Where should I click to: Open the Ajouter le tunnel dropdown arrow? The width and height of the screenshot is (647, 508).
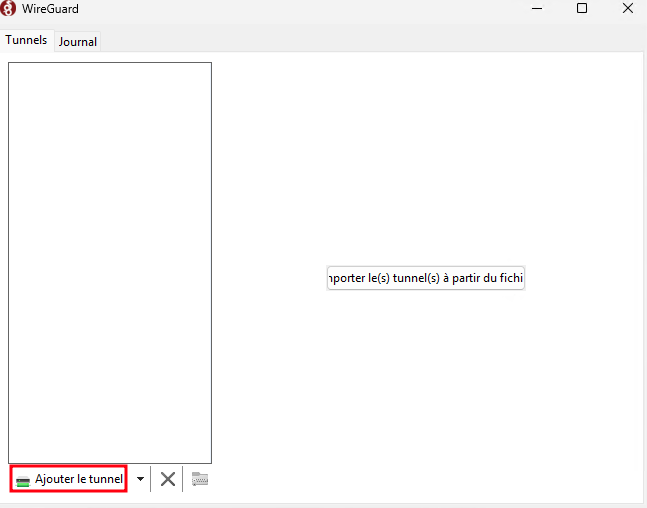tap(140, 479)
